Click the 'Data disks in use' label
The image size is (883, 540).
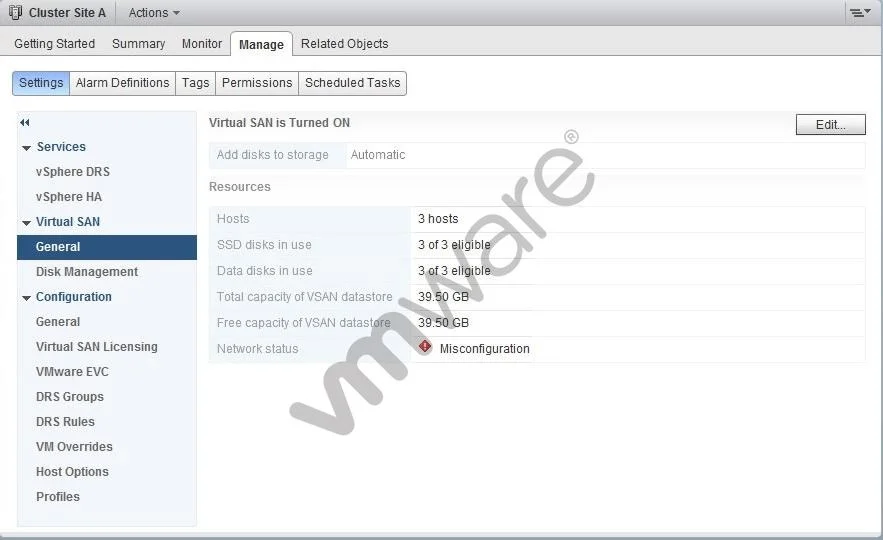click(265, 271)
